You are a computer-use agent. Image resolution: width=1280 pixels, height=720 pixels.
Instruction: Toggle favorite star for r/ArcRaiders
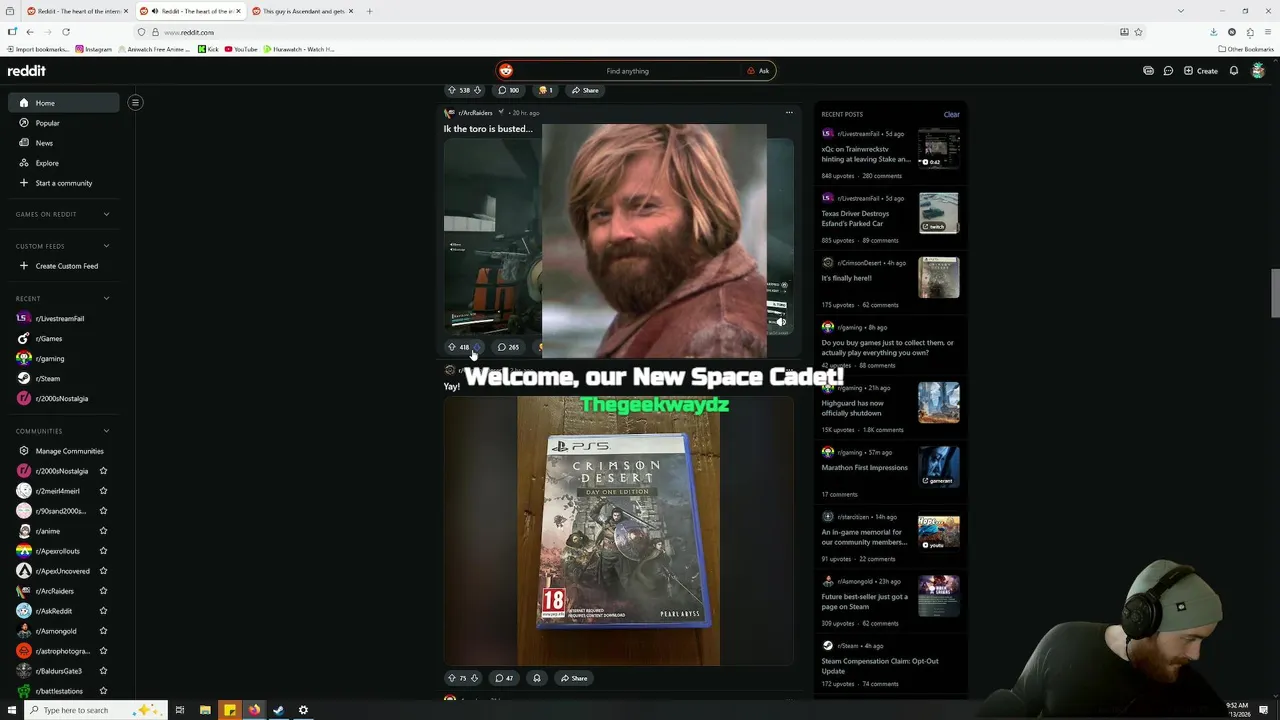(x=103, y=591)
